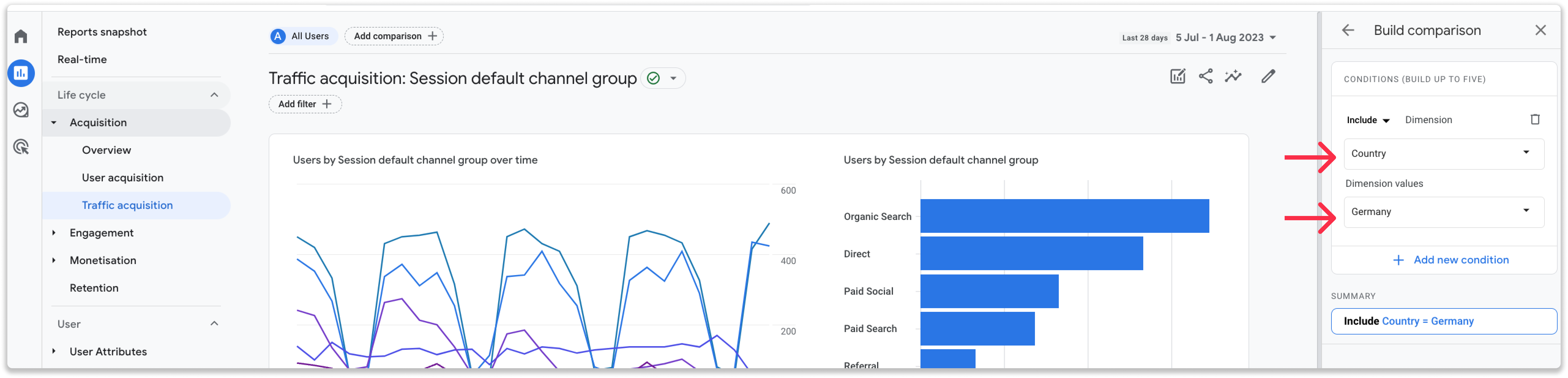Close the Build comparison panel

pos(1540,31)
